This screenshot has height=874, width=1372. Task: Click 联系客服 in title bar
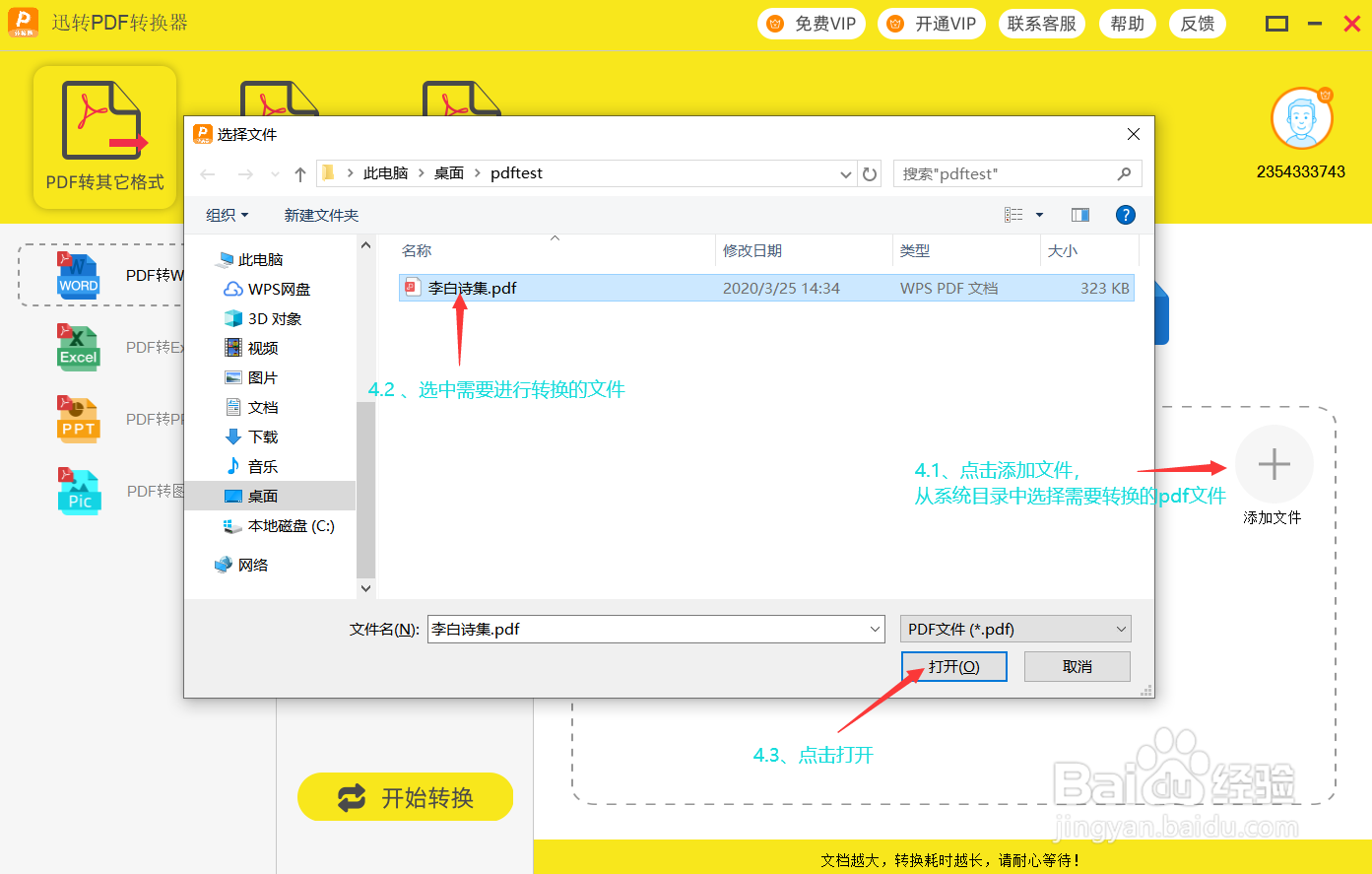[1042, 24]
